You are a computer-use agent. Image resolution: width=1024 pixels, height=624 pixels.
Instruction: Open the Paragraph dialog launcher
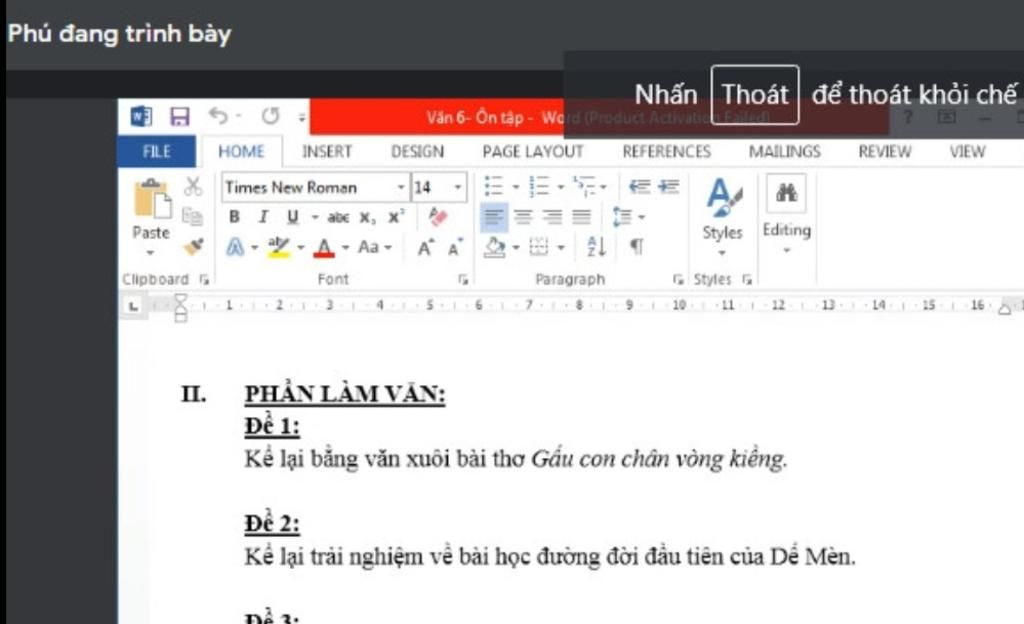point(678,279)
